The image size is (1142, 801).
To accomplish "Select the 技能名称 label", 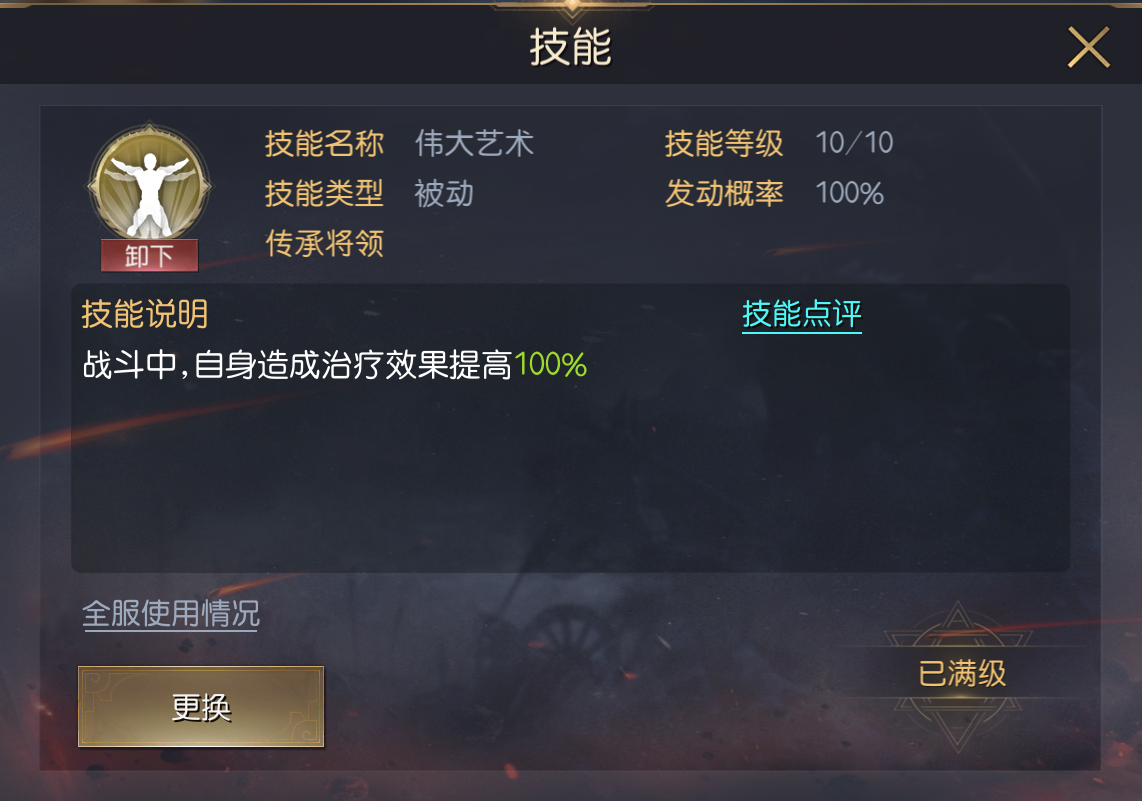I will pyautogui.click(x=324, y=143).
